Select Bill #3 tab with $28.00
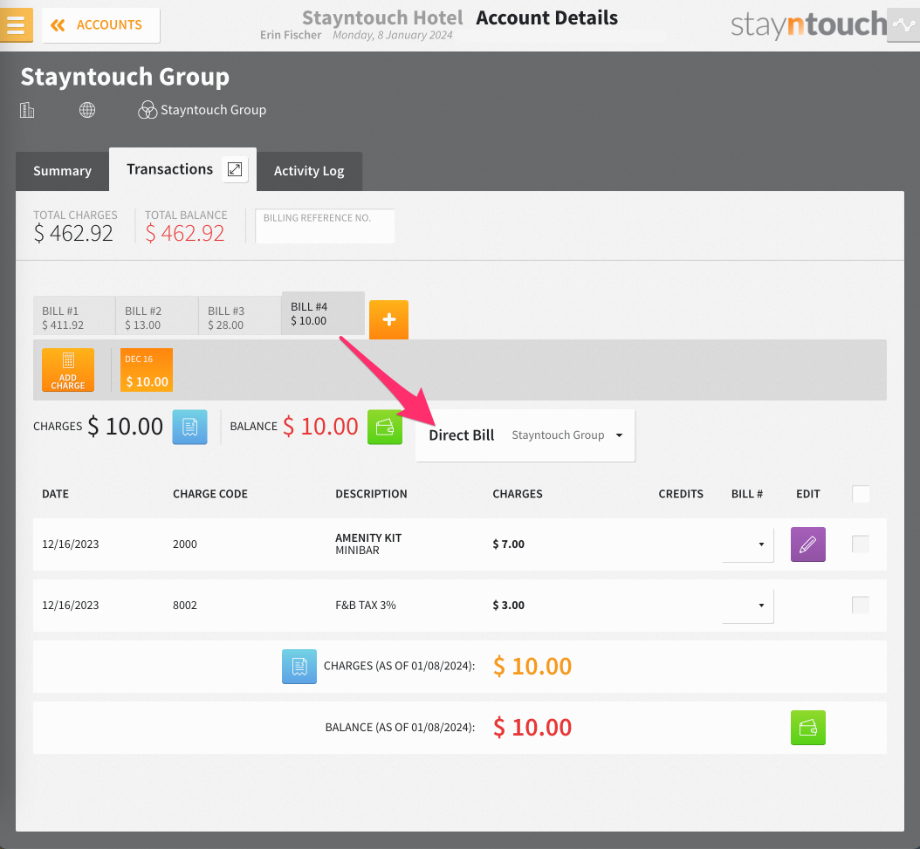 (x=239, y=317)
